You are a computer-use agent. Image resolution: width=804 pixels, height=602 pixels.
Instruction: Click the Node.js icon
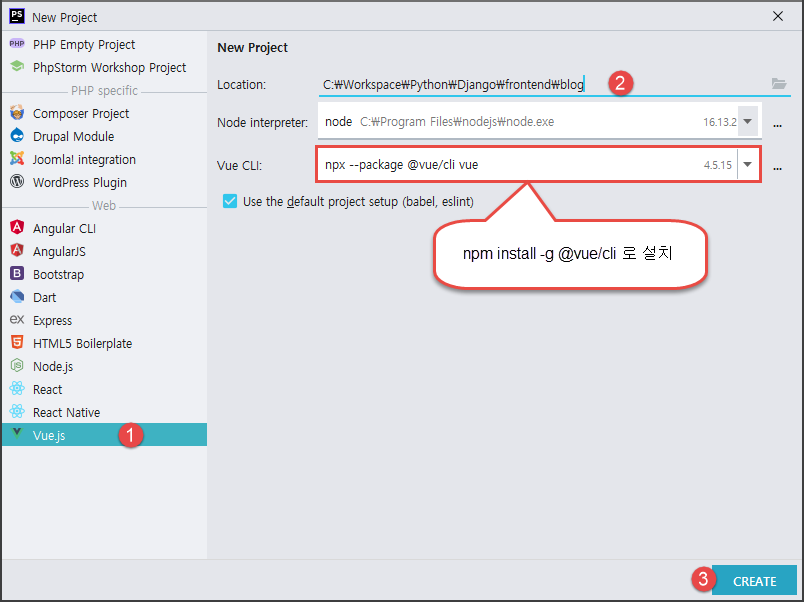pyautogui.click(x=17, y=365)
